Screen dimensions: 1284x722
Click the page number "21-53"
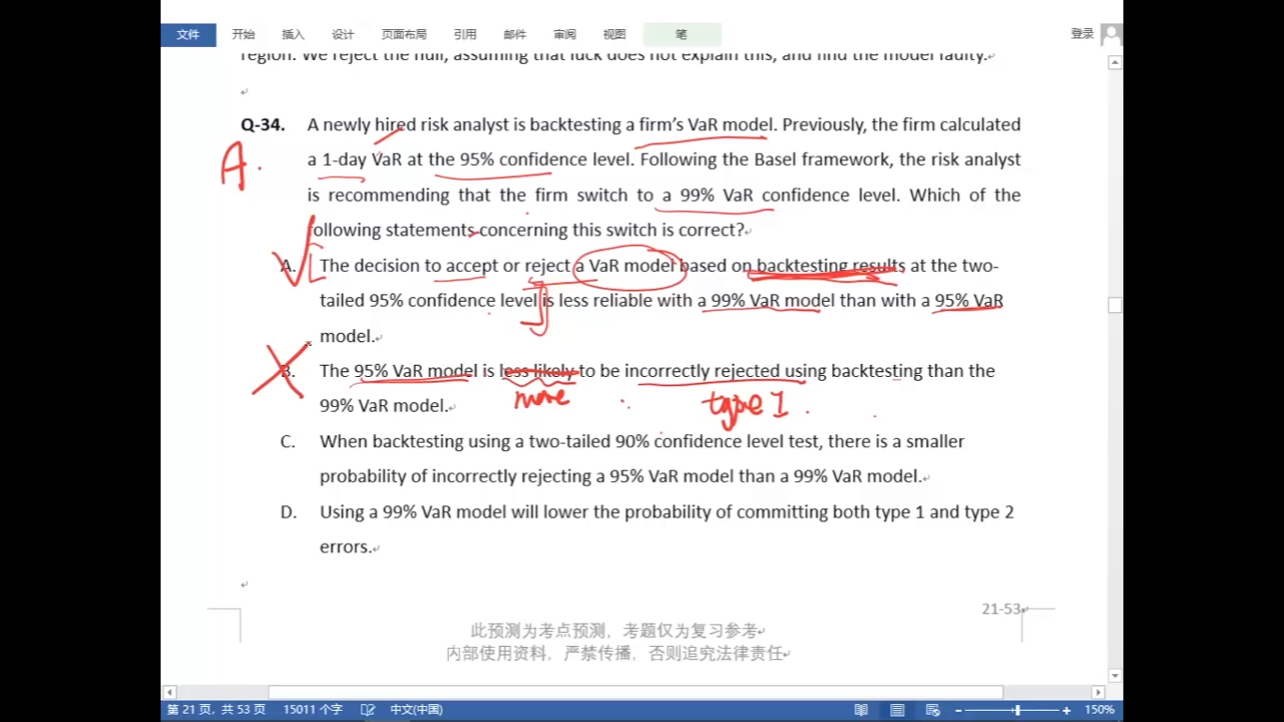click(1001, 609)
